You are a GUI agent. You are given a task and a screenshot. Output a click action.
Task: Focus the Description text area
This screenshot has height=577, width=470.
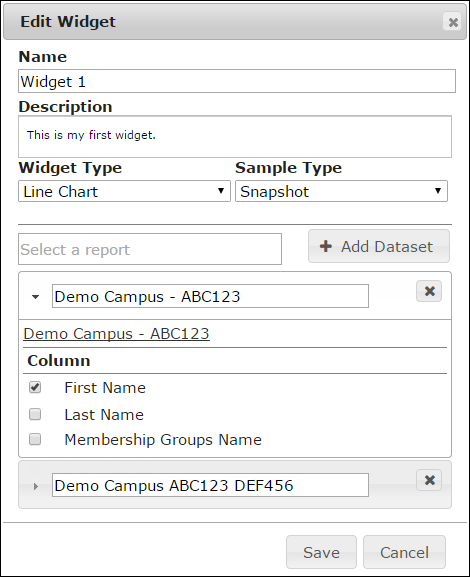235,137
